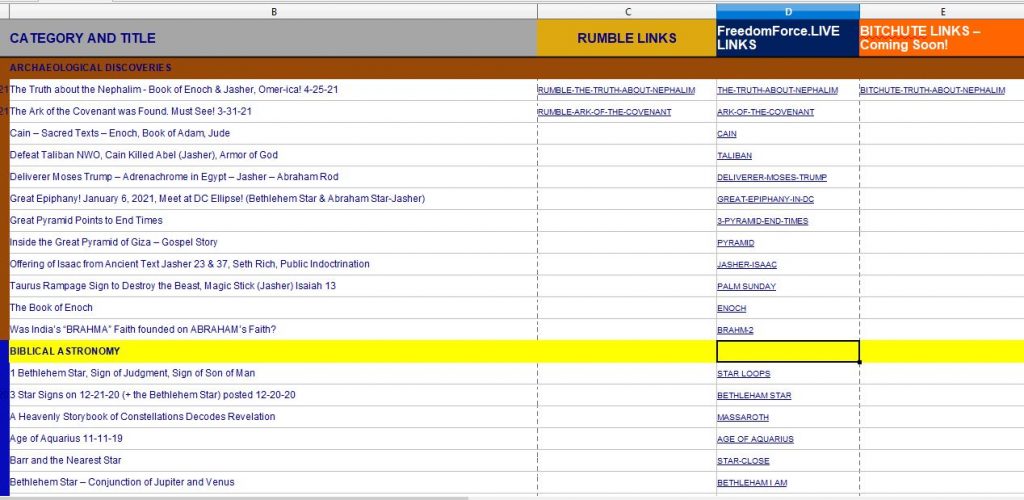Select 'Great Epiphany! January 6, 2021' cell

pyautogui.click(x=273, y=198)
